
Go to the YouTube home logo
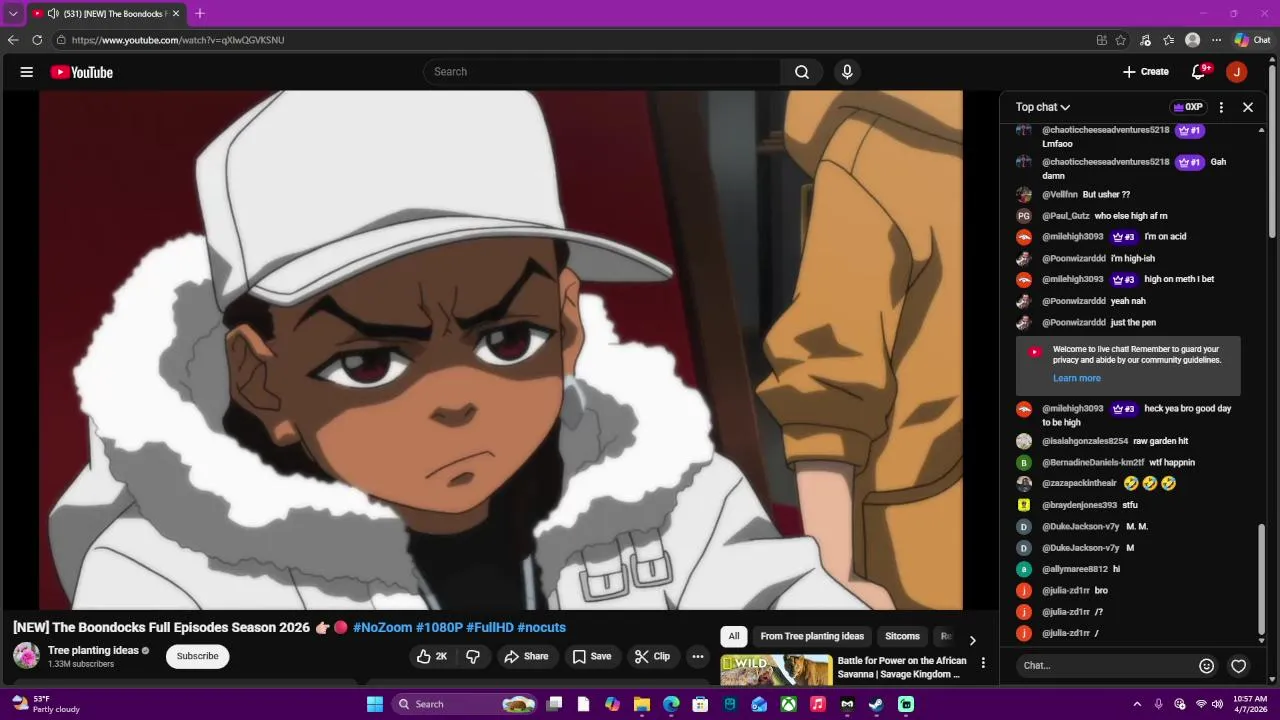tap(81, 72)
